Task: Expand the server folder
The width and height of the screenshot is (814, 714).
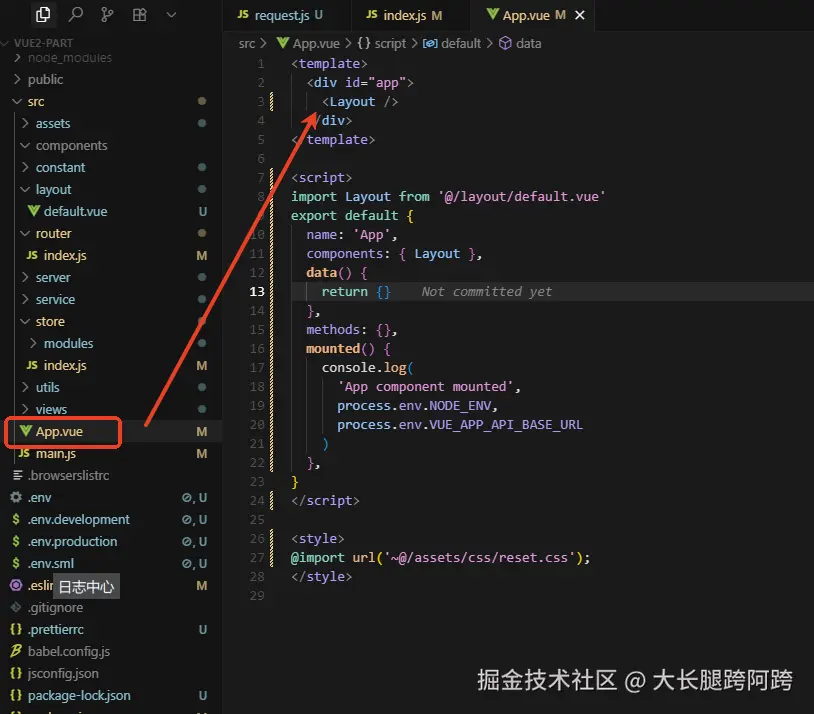Action: tap(53, 277)
